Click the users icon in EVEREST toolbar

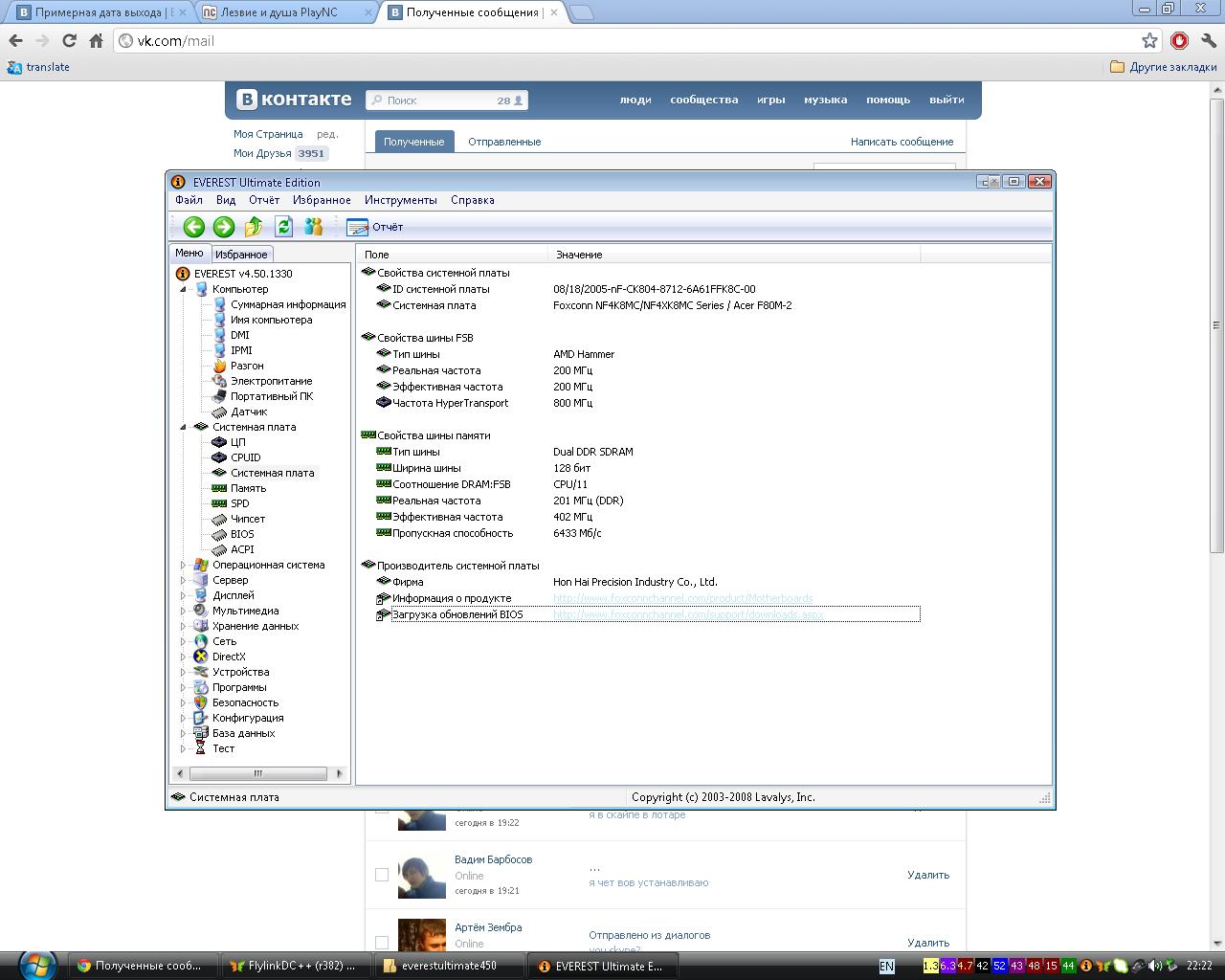point(314,227)
